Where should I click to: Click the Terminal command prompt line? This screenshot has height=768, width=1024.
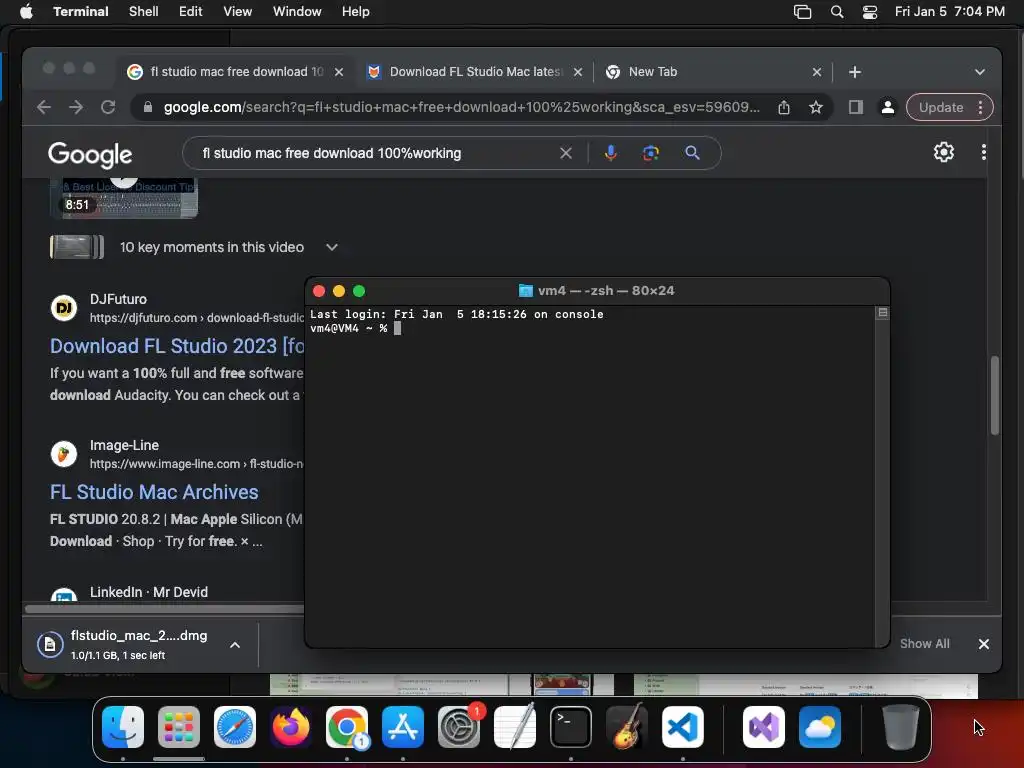(x=355, y=328)
